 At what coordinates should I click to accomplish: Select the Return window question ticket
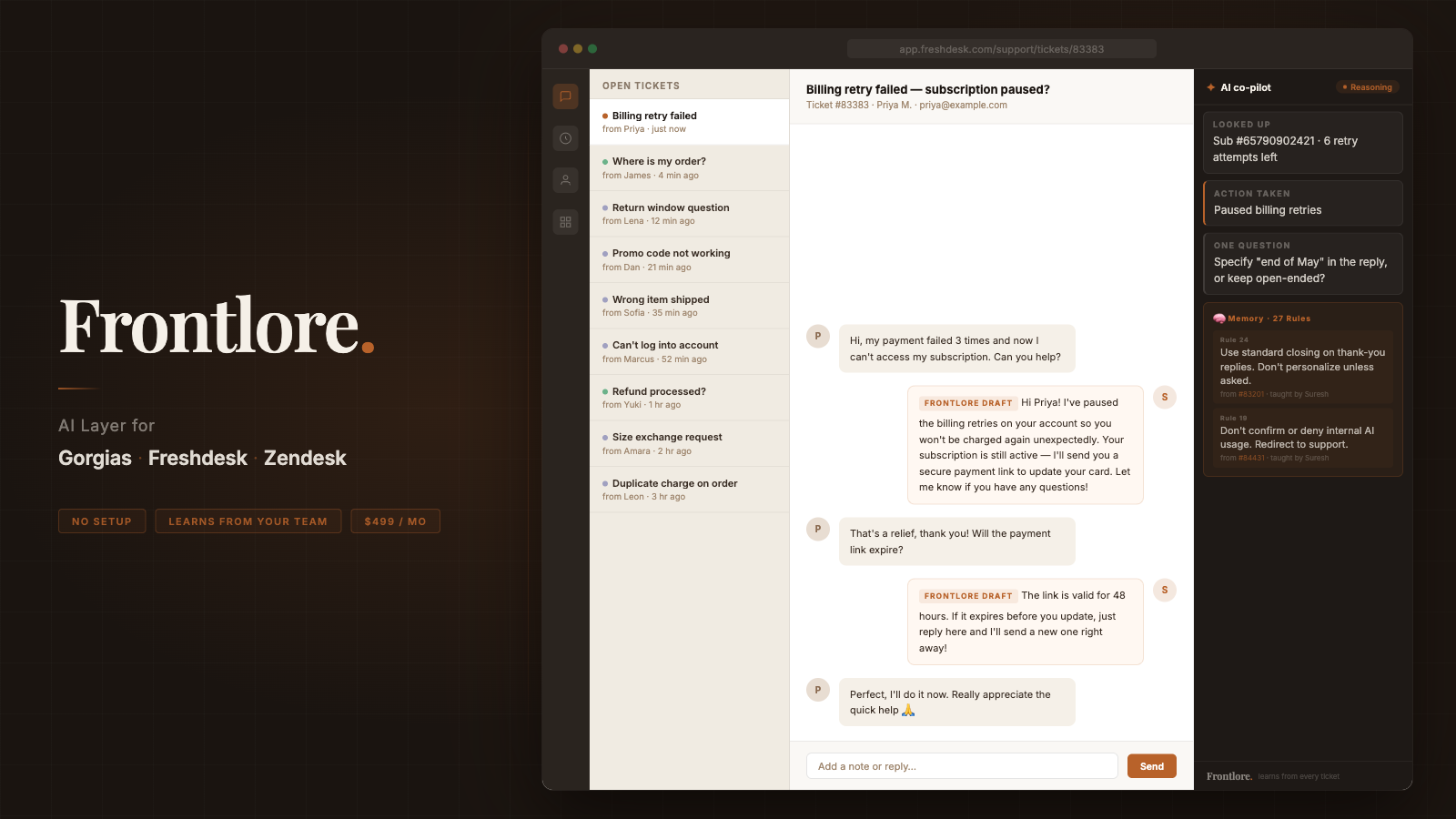point(689,214)
